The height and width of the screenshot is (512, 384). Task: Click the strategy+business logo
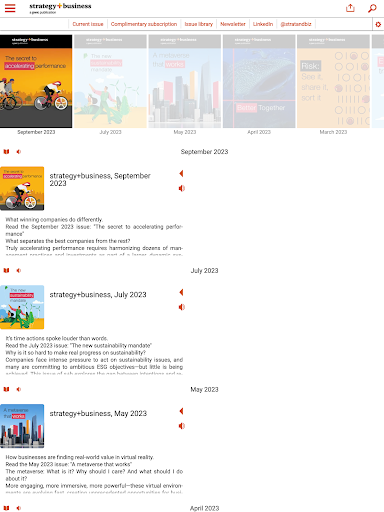tap(60, 8)
